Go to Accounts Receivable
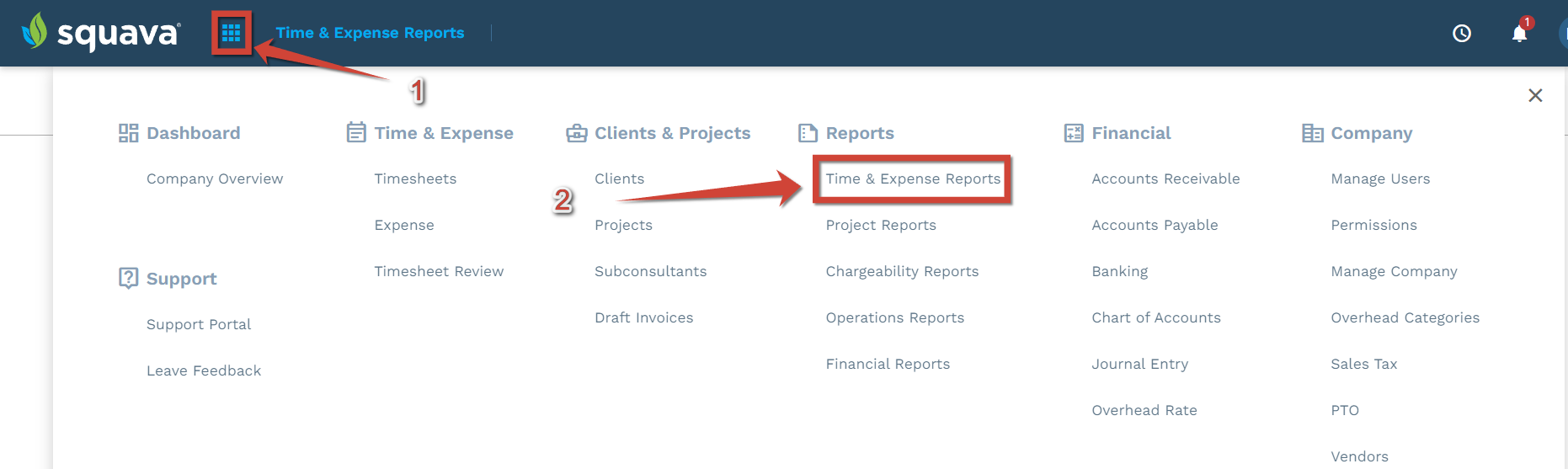The image size is (1568, 469). pos(1165,179)
